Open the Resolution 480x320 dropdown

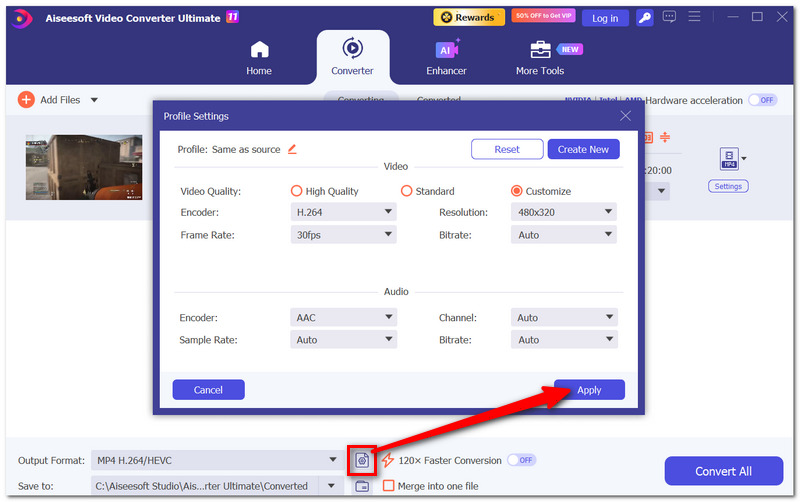click(564, 212)
